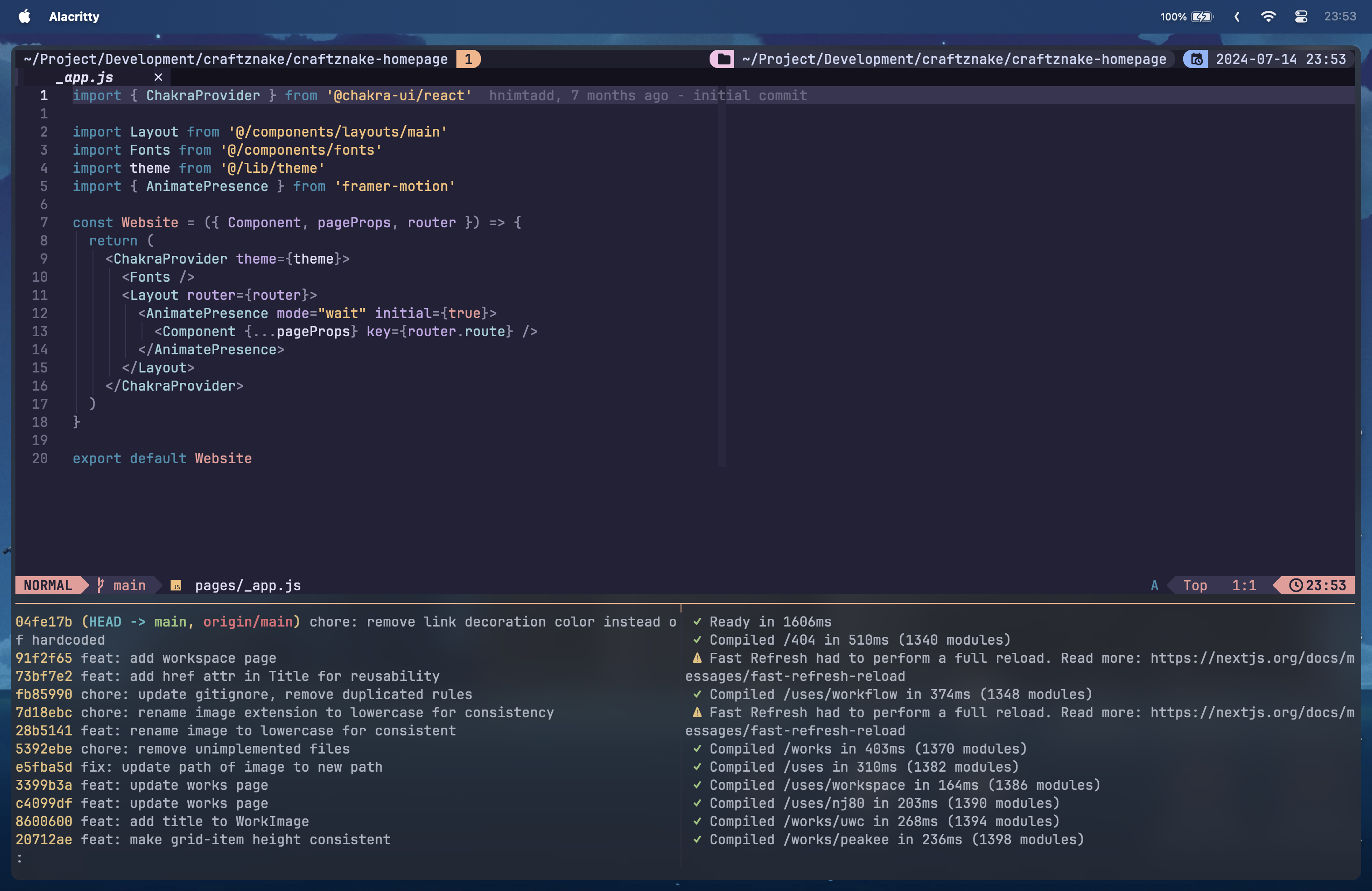Select tmux window 1 in the status bar
This screenshot has height=891, width=1372.
click(468, 58)
